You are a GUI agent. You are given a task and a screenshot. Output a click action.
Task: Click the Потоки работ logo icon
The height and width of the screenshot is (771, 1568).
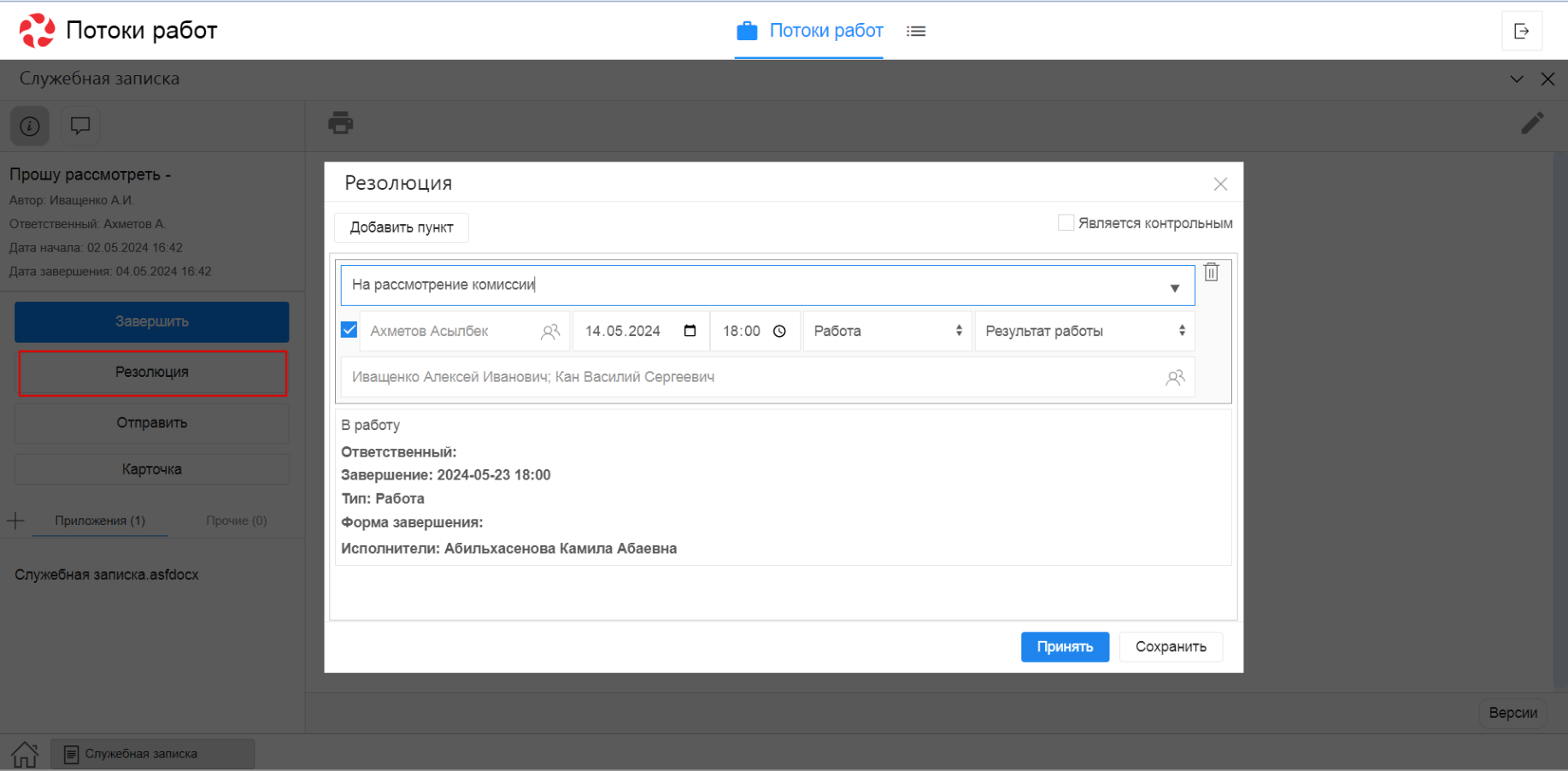[37, 30]
